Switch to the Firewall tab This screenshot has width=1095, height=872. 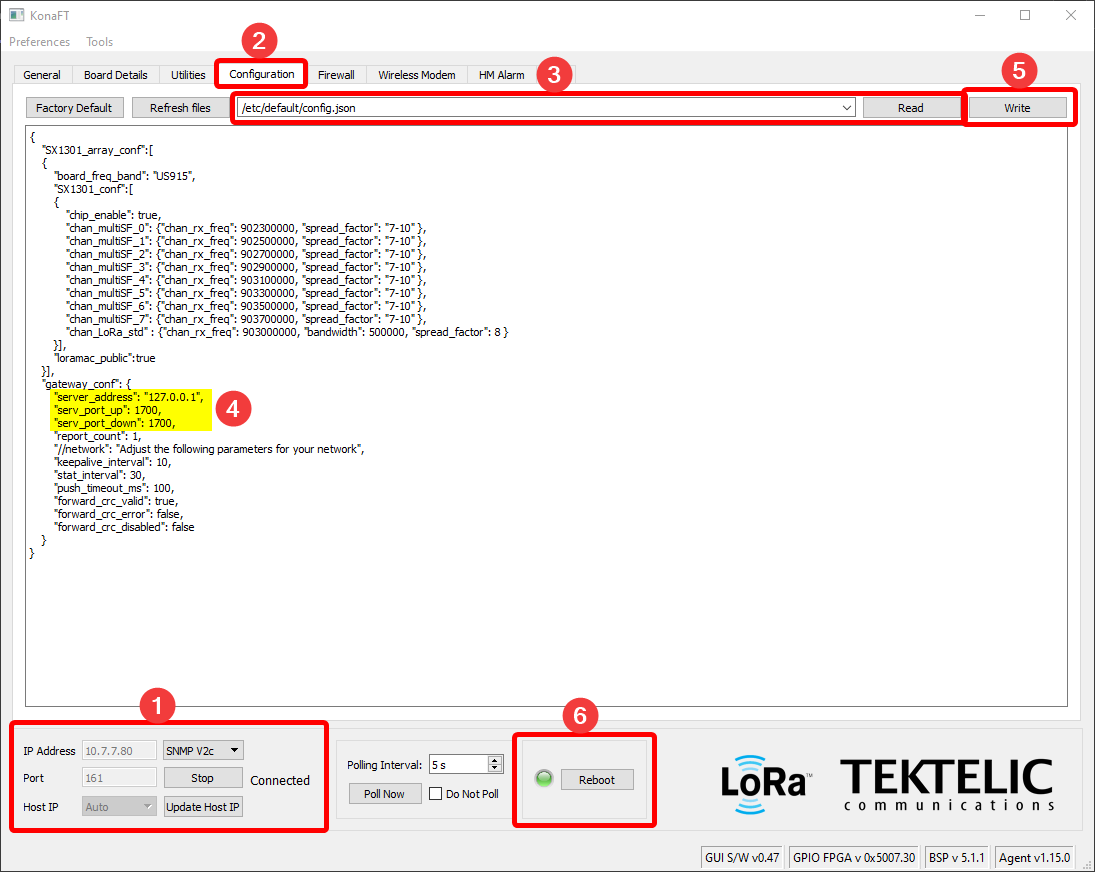click(336, 74)
